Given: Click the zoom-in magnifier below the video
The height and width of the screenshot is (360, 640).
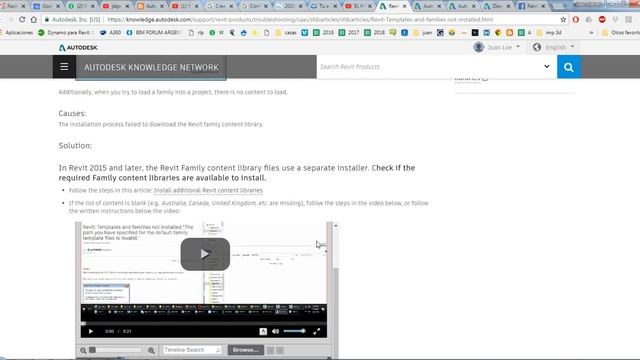Looking at the screenshot, I should (x=151, y=350).
